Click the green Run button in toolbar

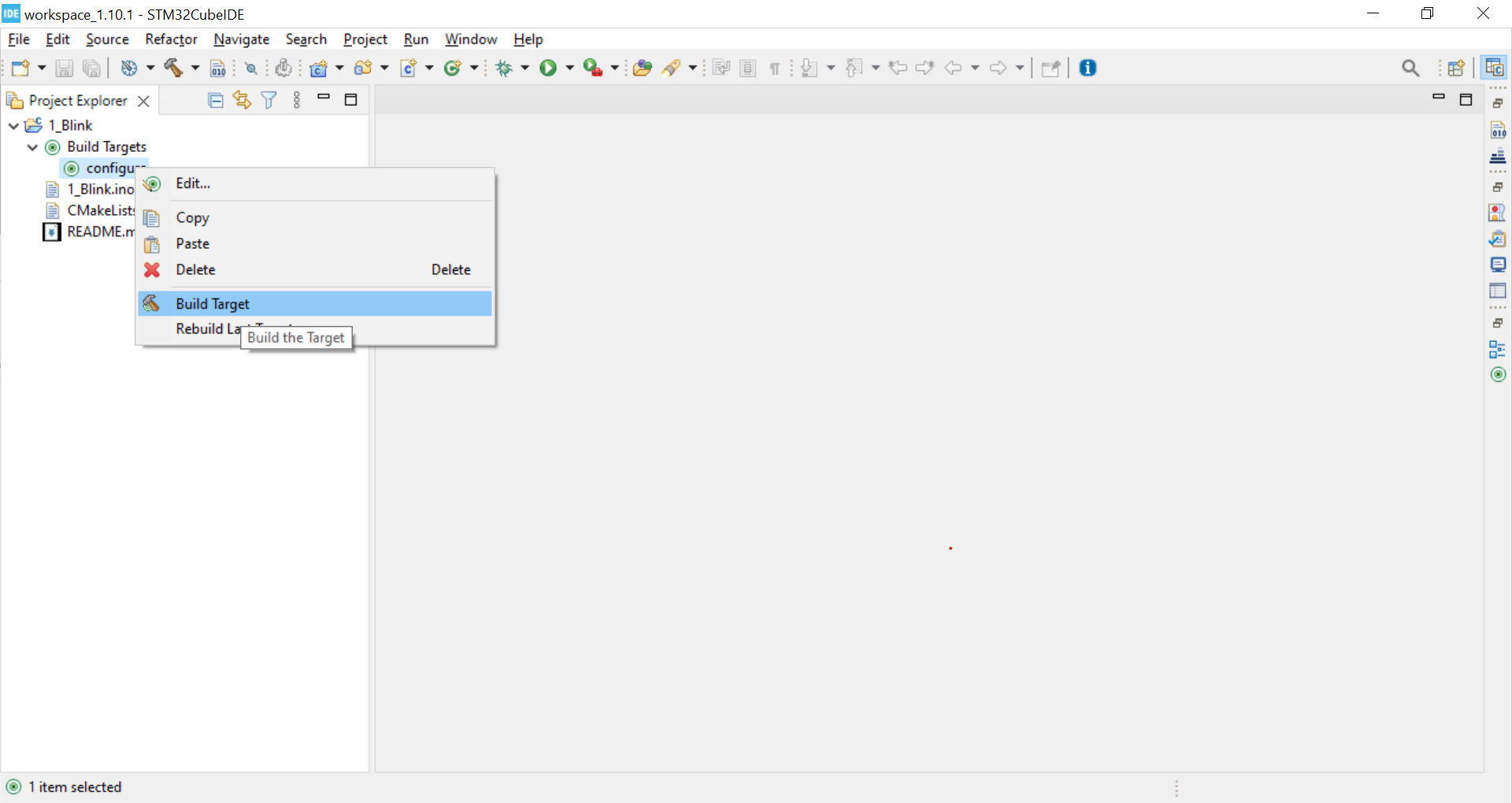(x=547, y=68)
